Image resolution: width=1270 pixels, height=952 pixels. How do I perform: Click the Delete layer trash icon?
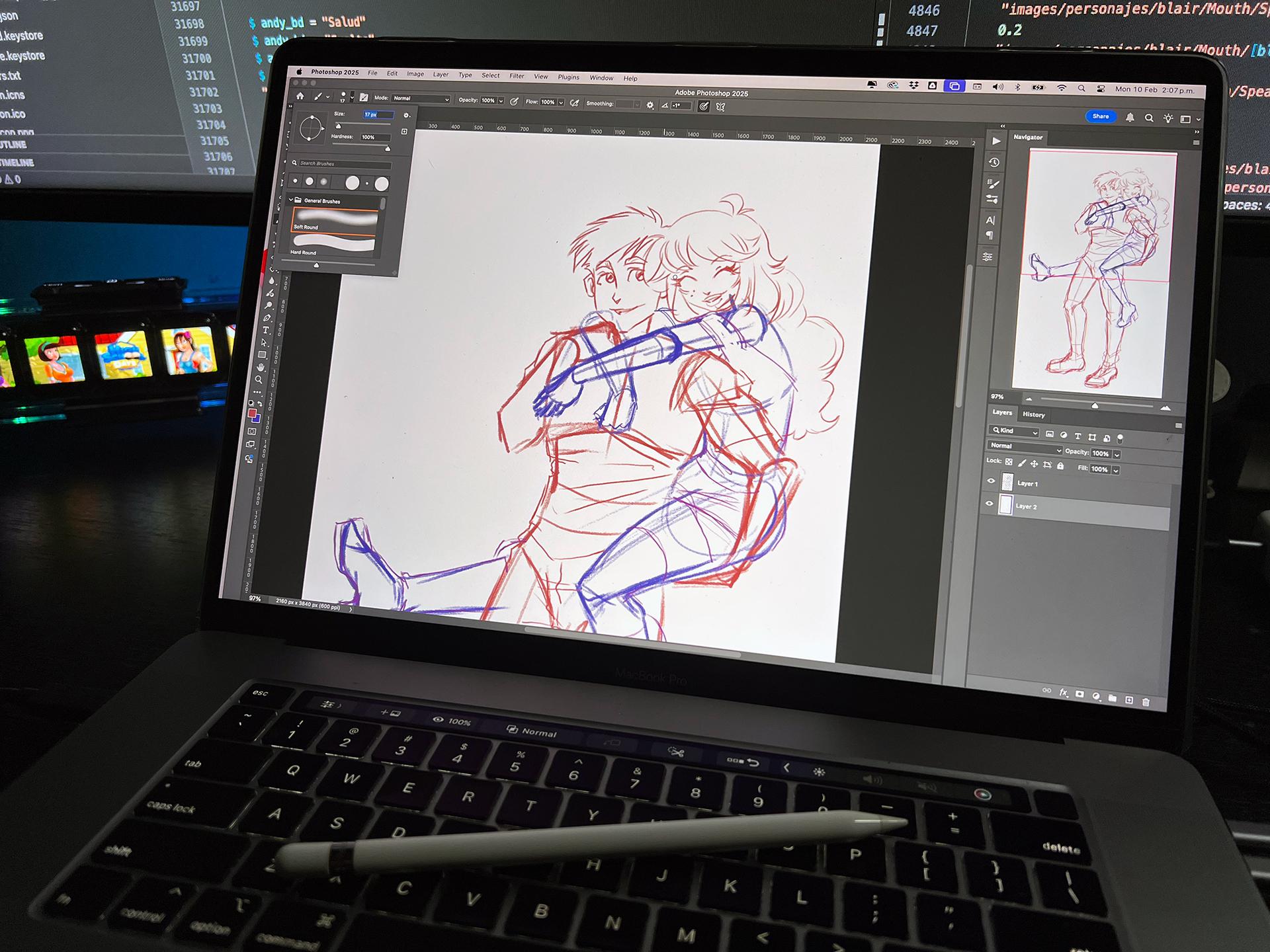pos(1146,702)
